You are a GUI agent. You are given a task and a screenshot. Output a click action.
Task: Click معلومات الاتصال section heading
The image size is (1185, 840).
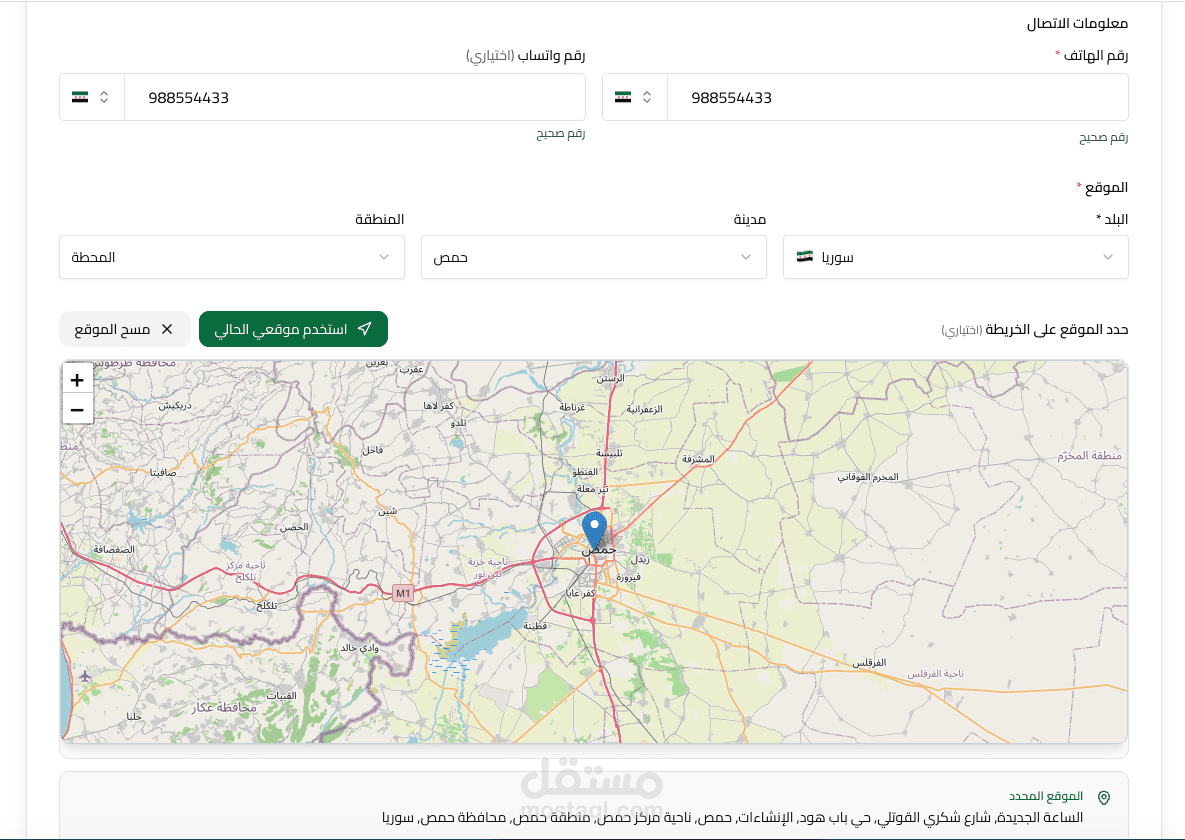(x=1077, y=23)
